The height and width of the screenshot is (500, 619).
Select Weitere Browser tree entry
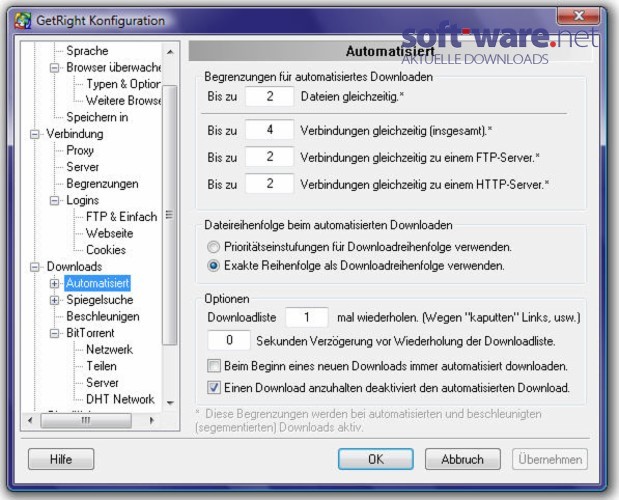123,100
